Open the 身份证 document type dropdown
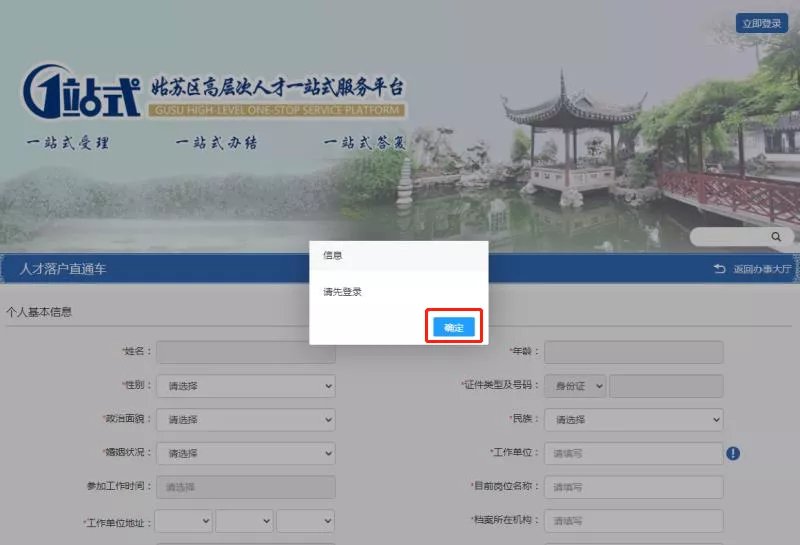The height and width of the screenshot is (545, 800). coord(575,386)
